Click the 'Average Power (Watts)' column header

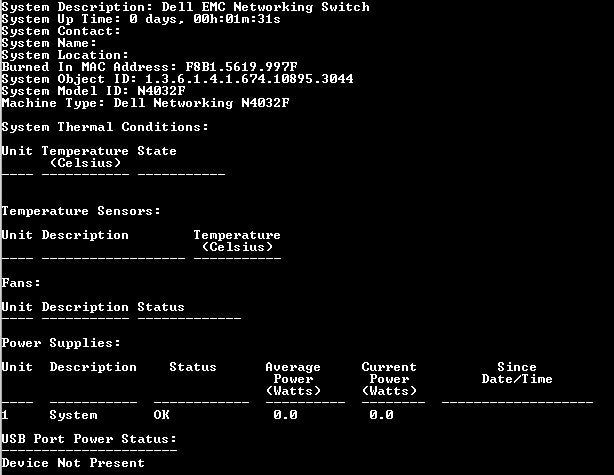(x=293, y=379)
